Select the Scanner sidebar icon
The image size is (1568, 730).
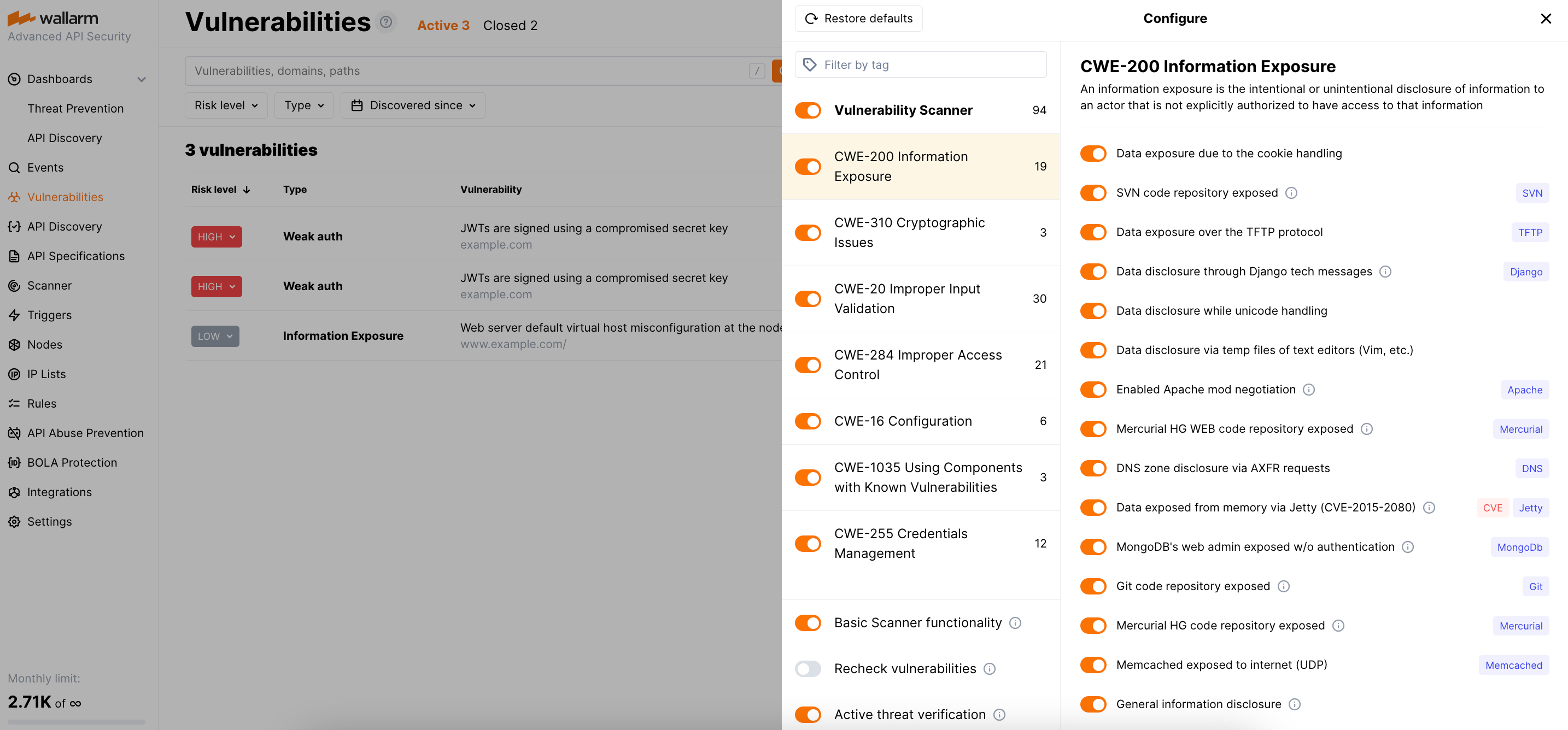(x=15, y=285)
